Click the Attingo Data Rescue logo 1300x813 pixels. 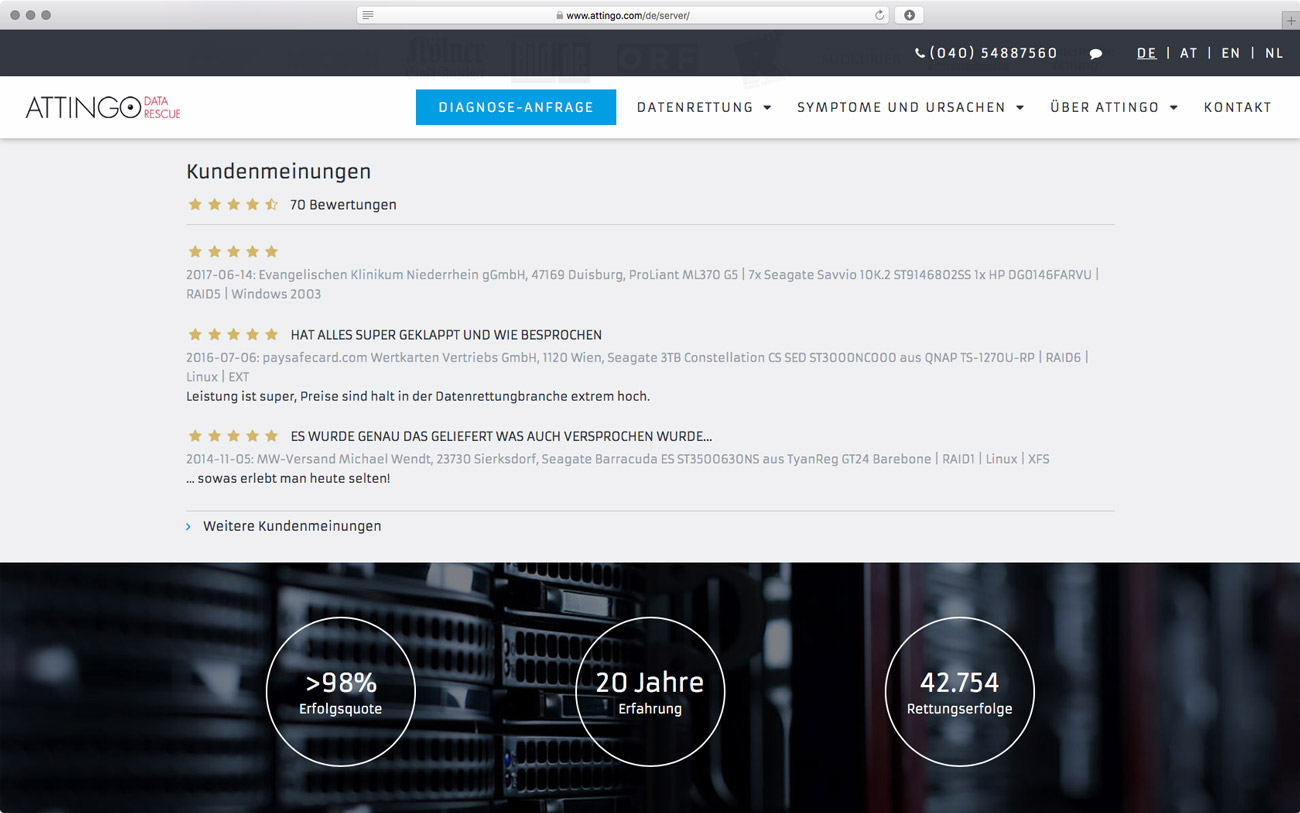tap(103, 107)
